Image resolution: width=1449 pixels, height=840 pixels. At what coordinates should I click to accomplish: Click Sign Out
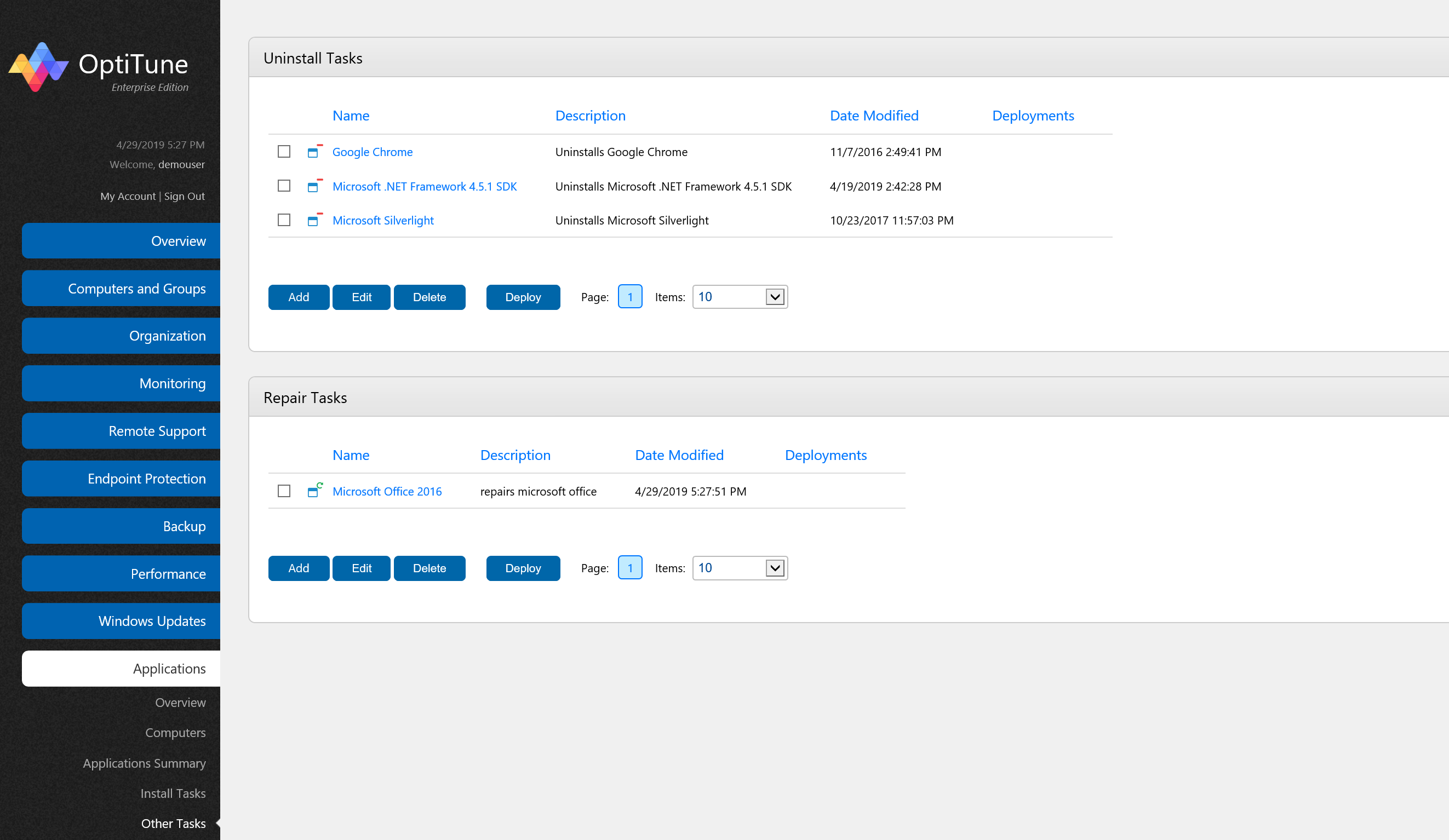coord(184,196)
